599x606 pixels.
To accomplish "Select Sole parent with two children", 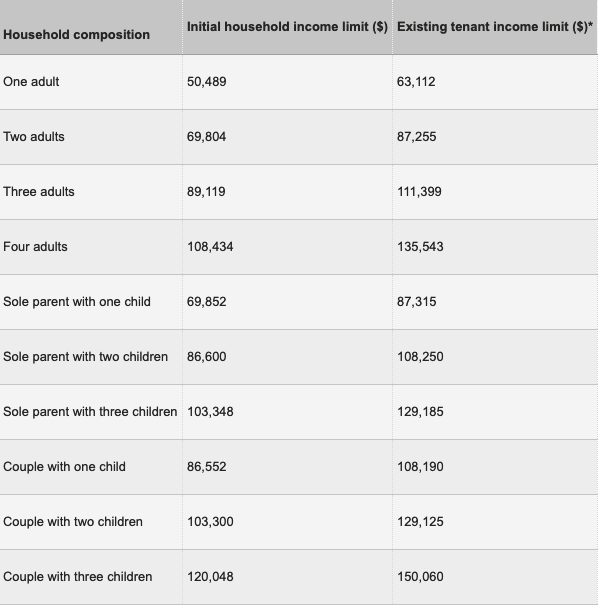I will [85, 356].
